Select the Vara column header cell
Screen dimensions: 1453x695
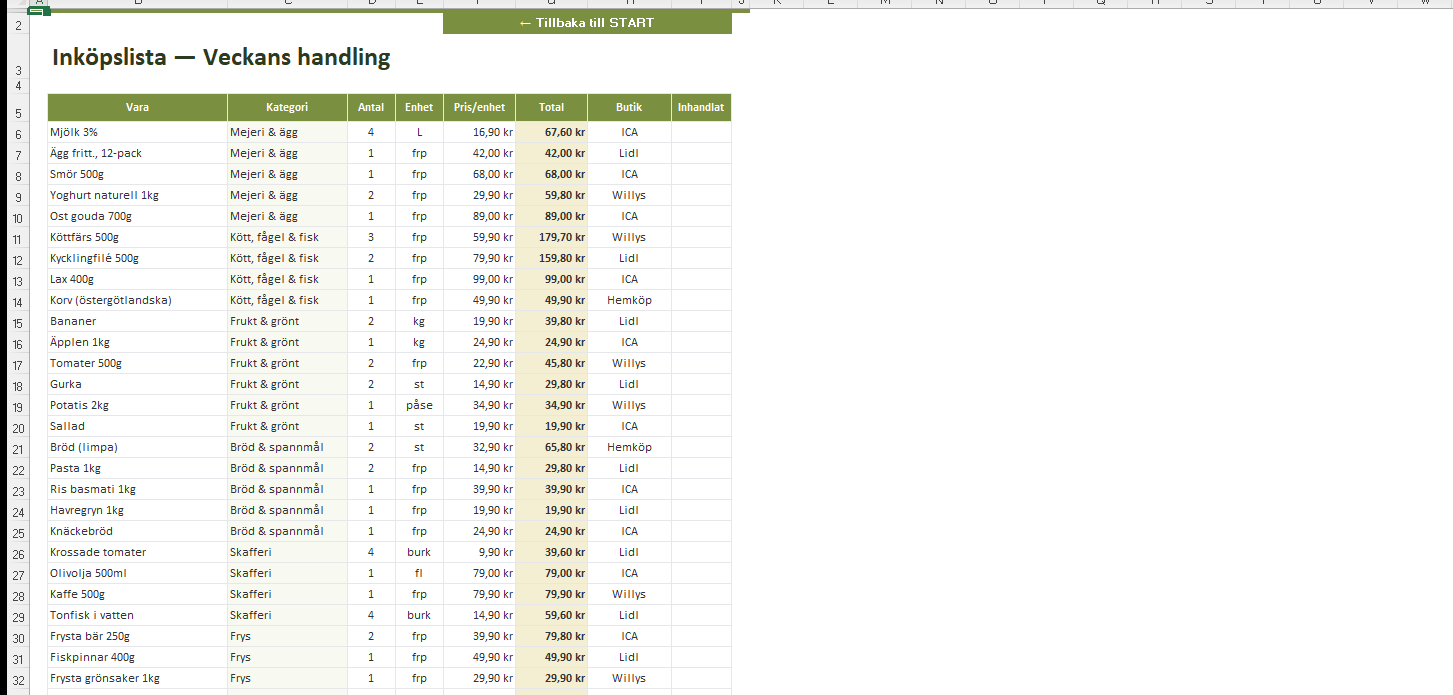coord(138,107)
